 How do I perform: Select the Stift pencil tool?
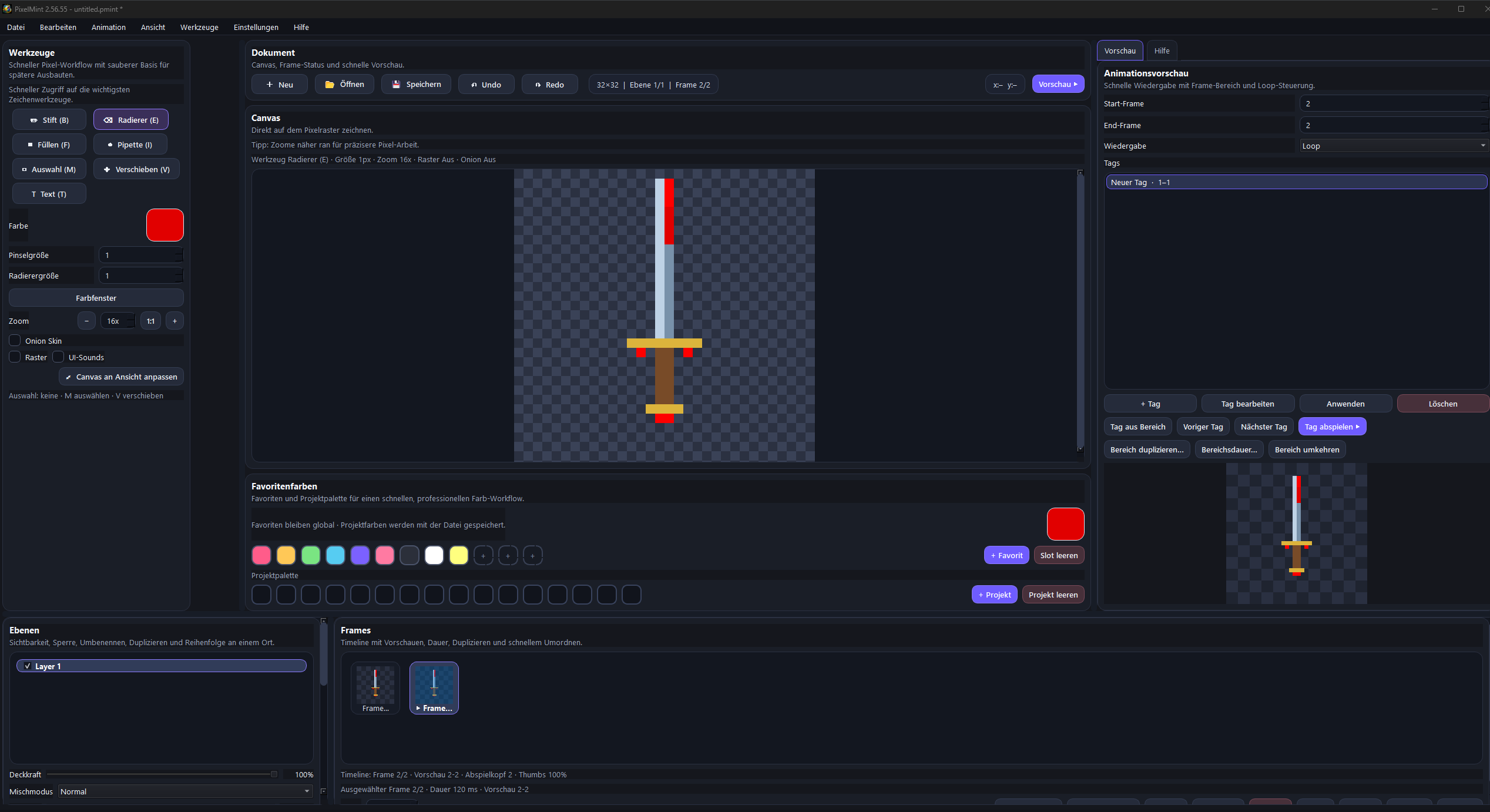click(49, 120)
